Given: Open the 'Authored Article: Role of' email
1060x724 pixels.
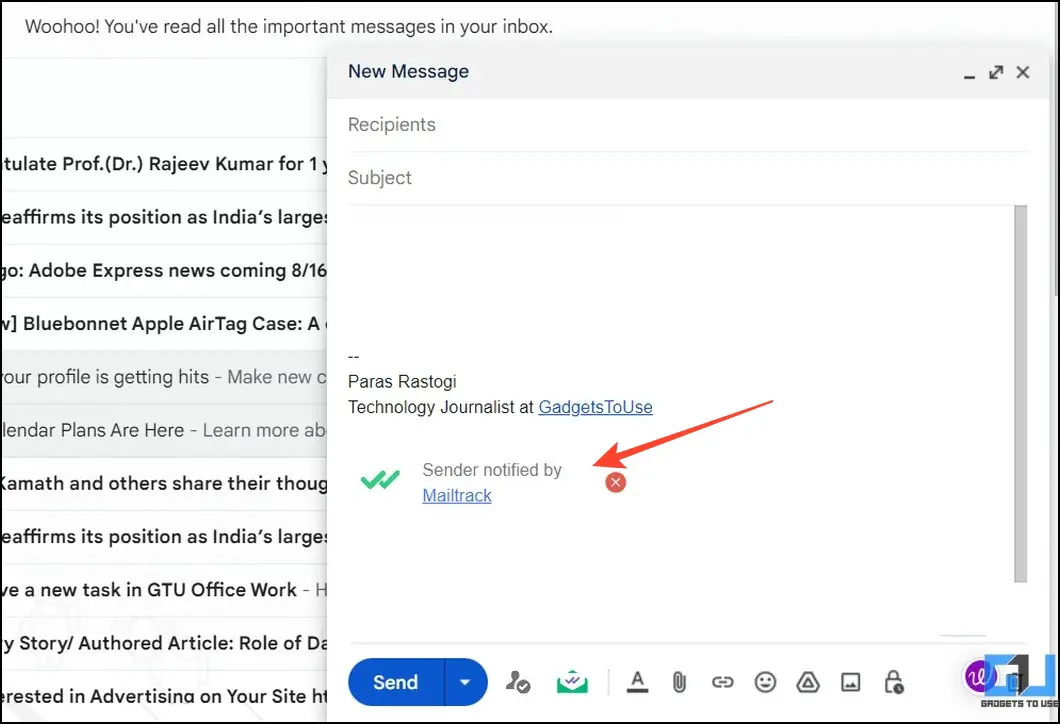Looking at the screenshot, I should [x=164, y=644].
